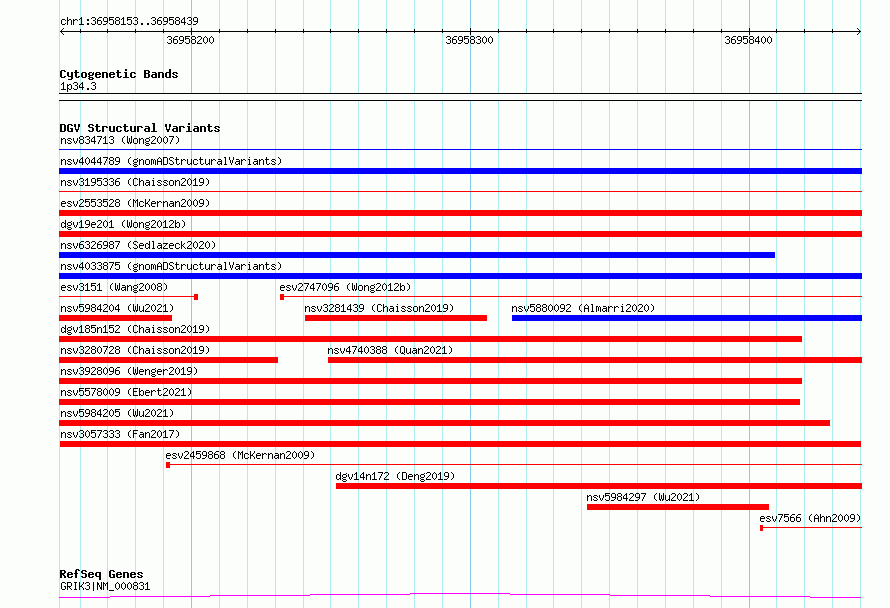
Task: Open nsv5984297 (Wu2021) label
Action: coord(643,497)
